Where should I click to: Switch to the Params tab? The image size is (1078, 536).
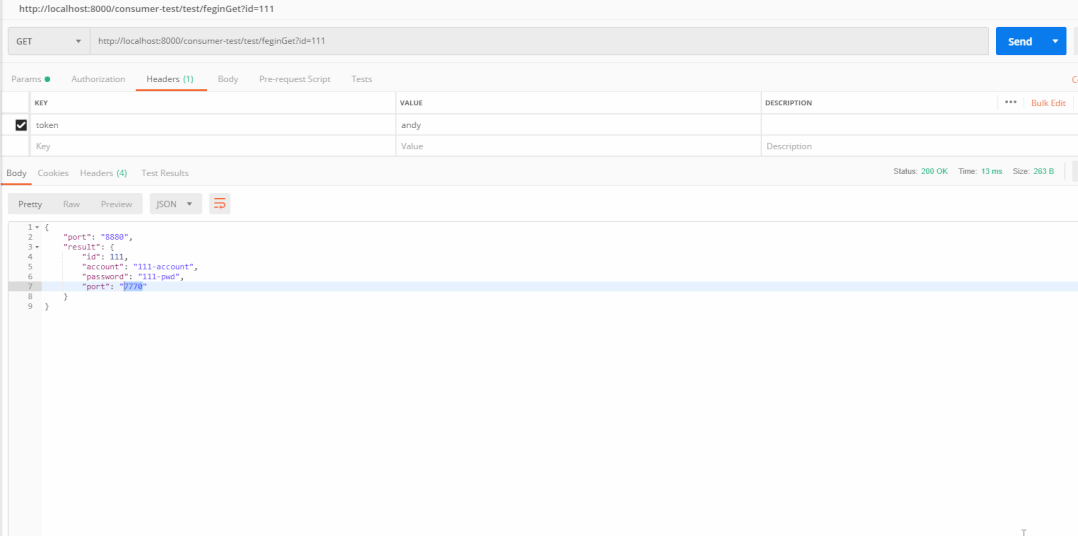point(30,79)
